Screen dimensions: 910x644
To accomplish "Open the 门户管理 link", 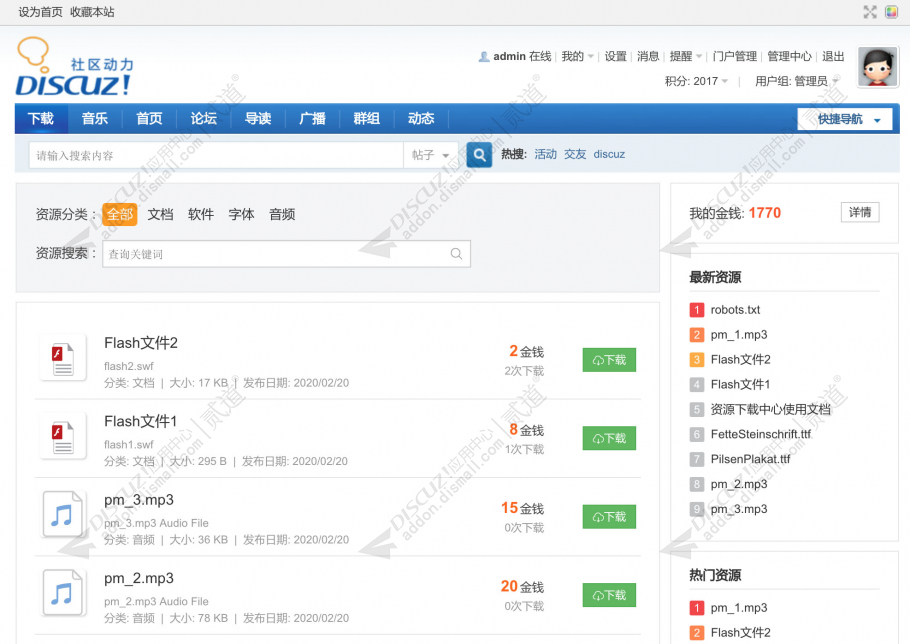I will coord(735,56).
